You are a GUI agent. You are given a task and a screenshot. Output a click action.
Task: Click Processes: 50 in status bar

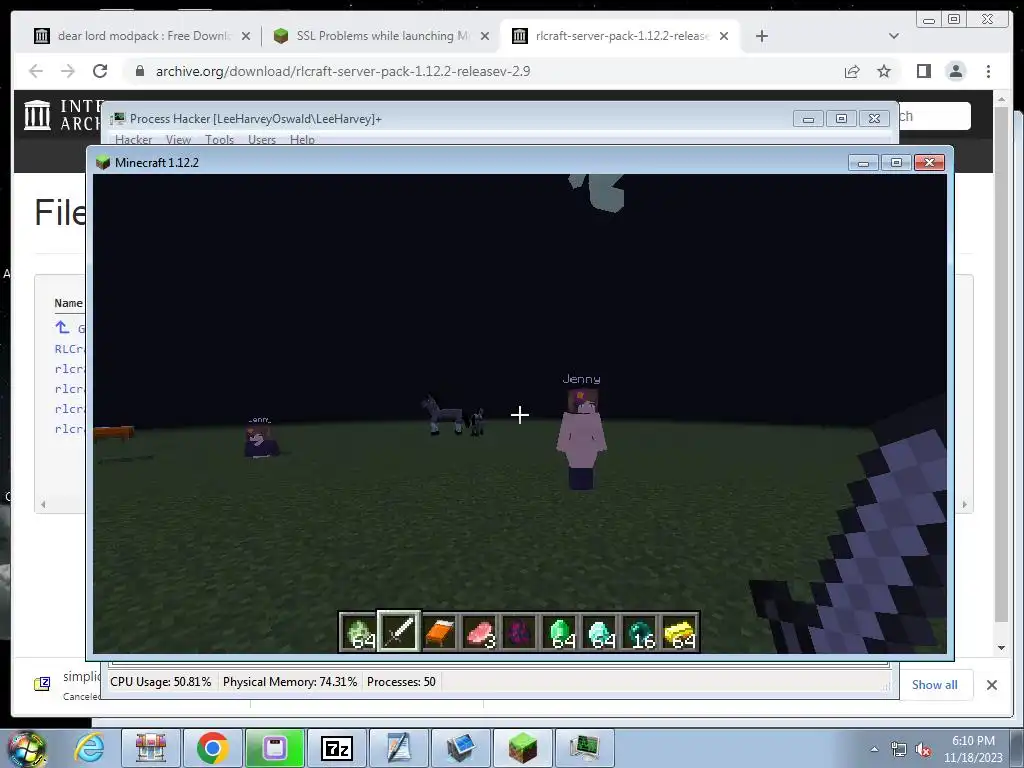(x=401, y=682)
